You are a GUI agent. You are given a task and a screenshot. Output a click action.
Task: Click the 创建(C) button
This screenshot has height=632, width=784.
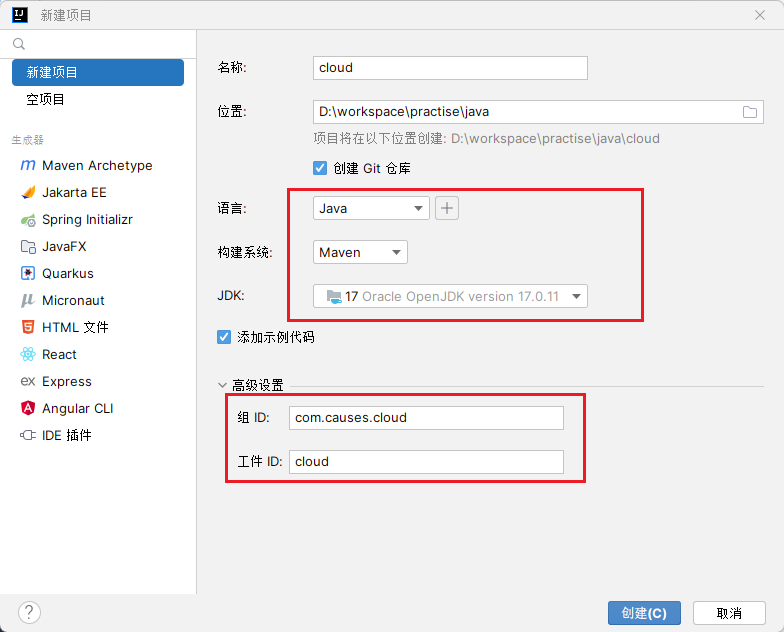644,613
